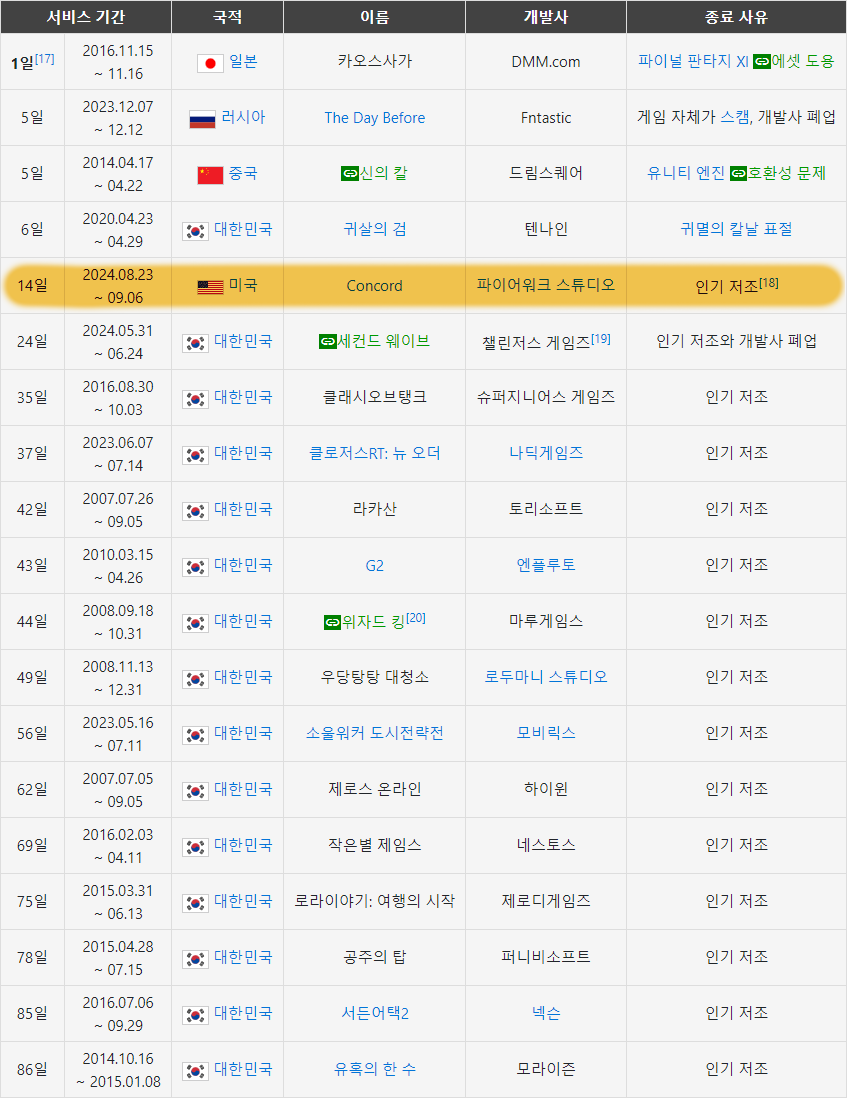Select the 14일 duration cell
Image resolution: width=847 pixels, height=1098 pixels.
coord(32,286)
